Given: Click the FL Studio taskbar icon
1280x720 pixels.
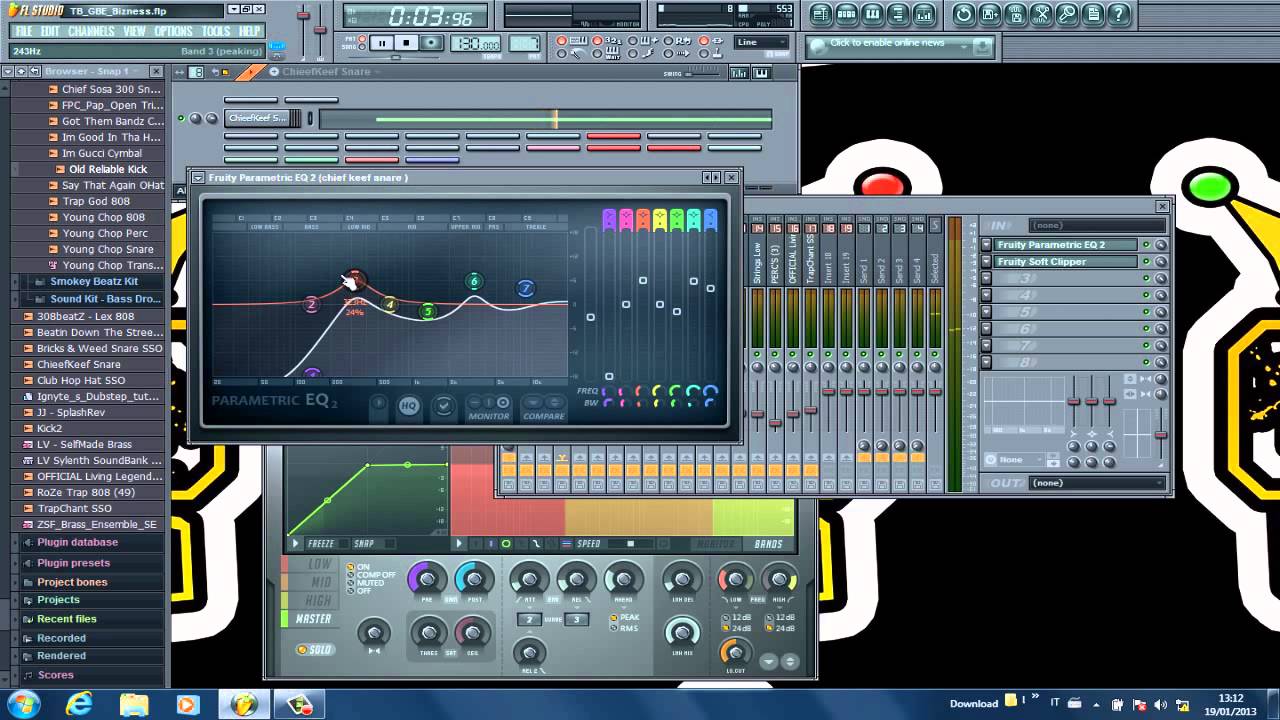Looking at the screenshot, I should 243,704.
